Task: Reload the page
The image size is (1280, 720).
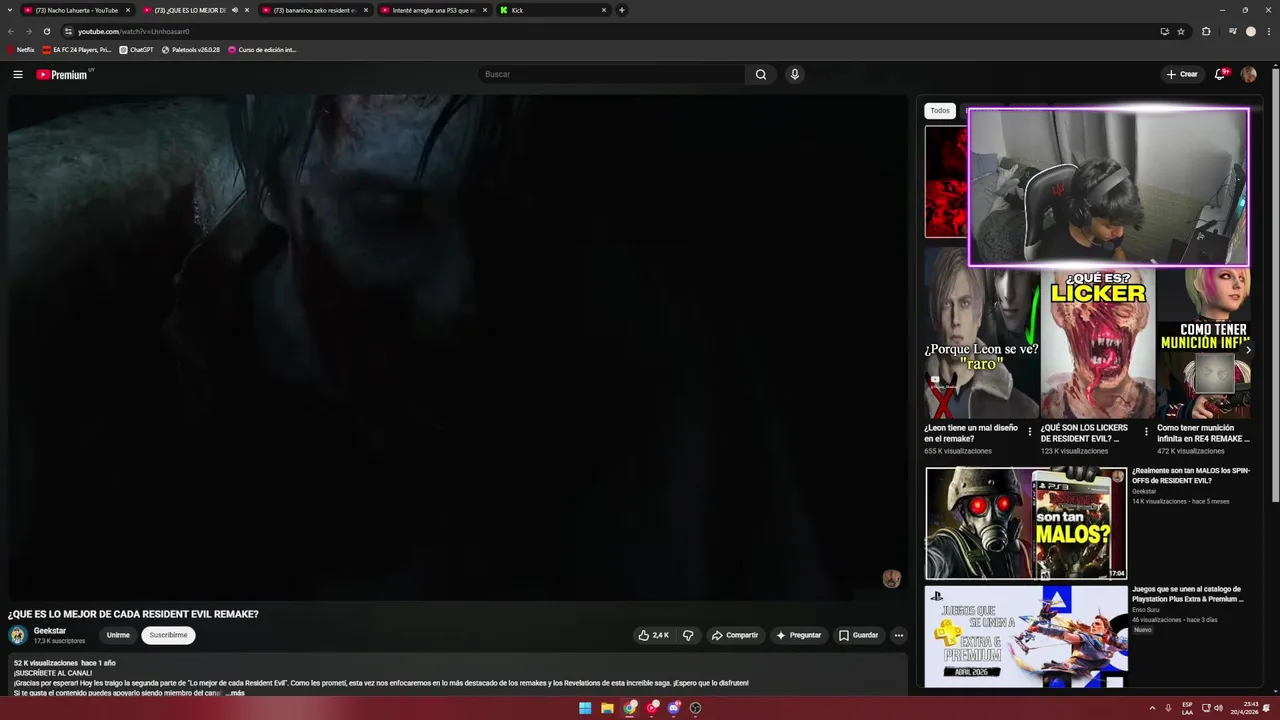Action: click(x=46, y=31)
